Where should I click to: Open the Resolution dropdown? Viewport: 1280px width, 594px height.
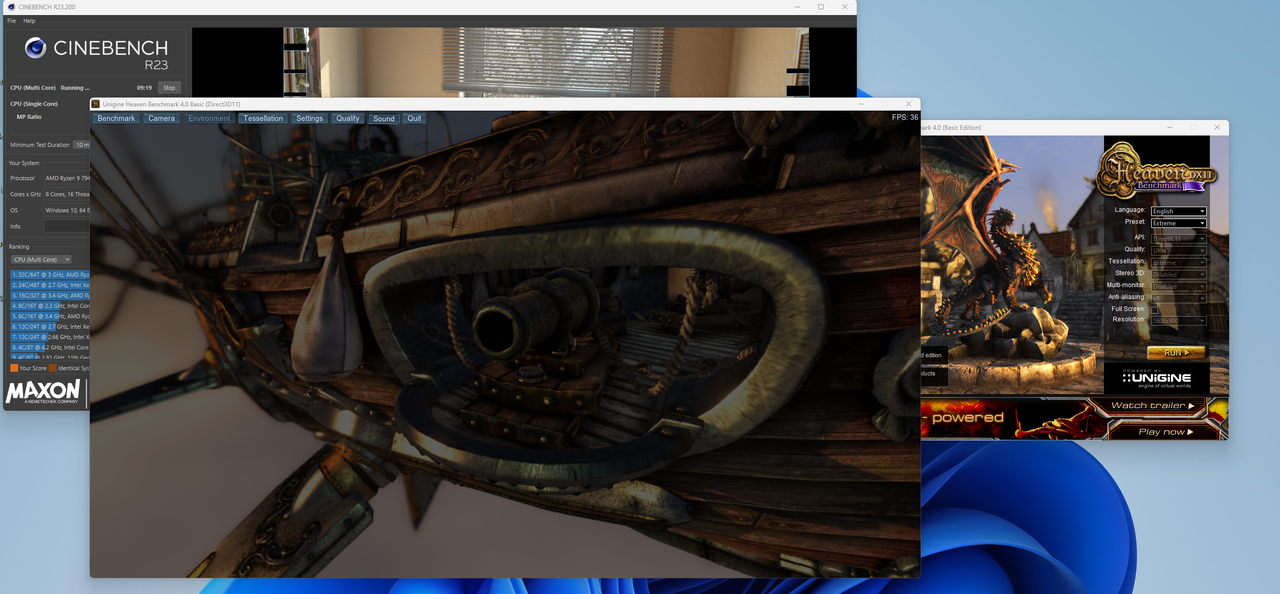[1178, 320]
